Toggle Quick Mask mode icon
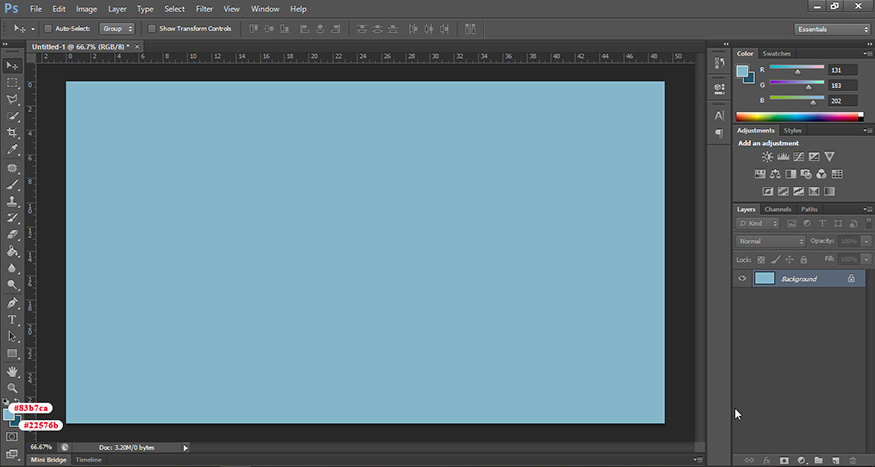Screen dimensions: 875x467 [x=12, y=437]
